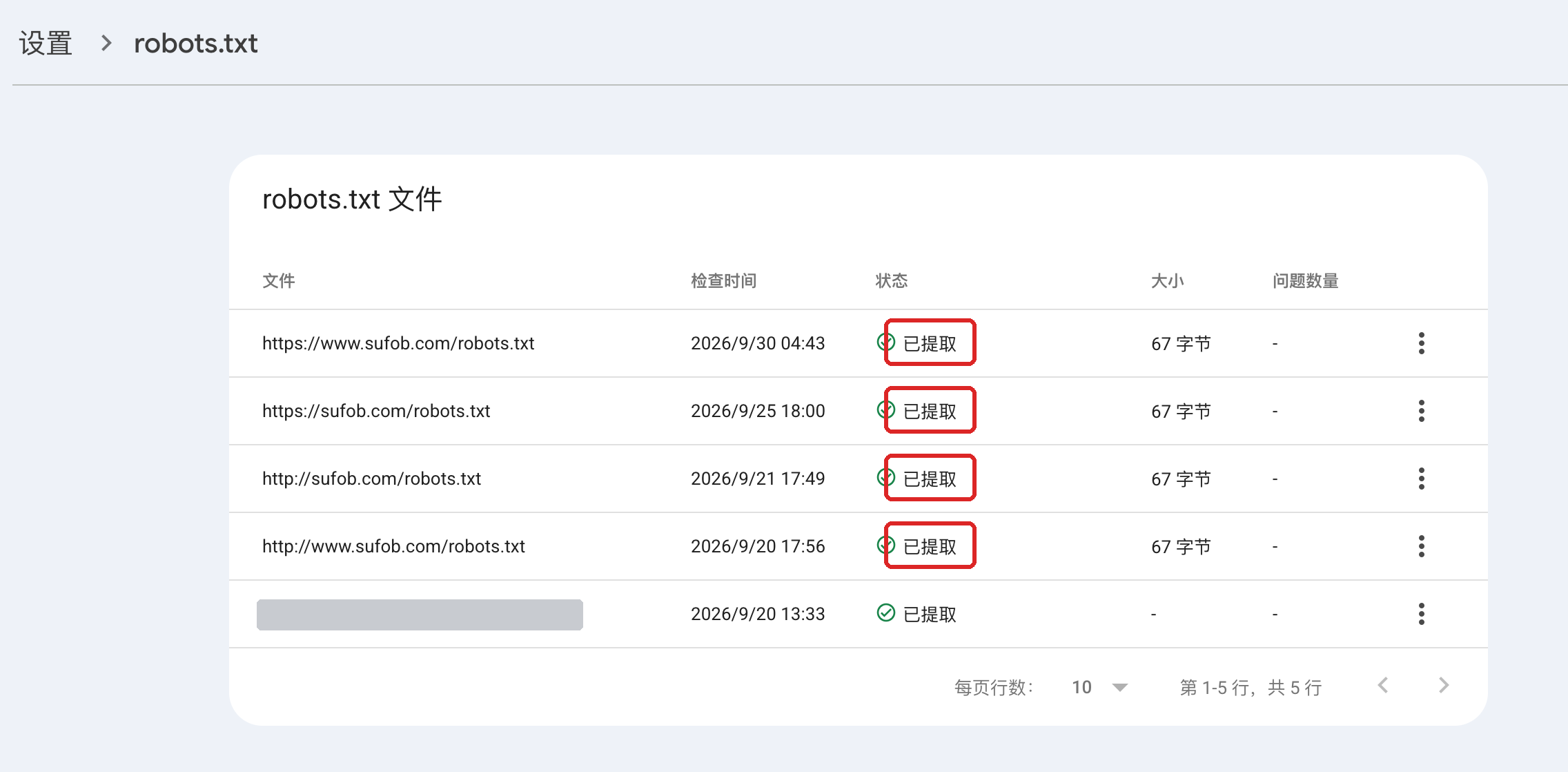Click 已提取 status in the 17:49 row
Screen dimensions: 1568x772
pyautogui.click(x=930, y=479)
